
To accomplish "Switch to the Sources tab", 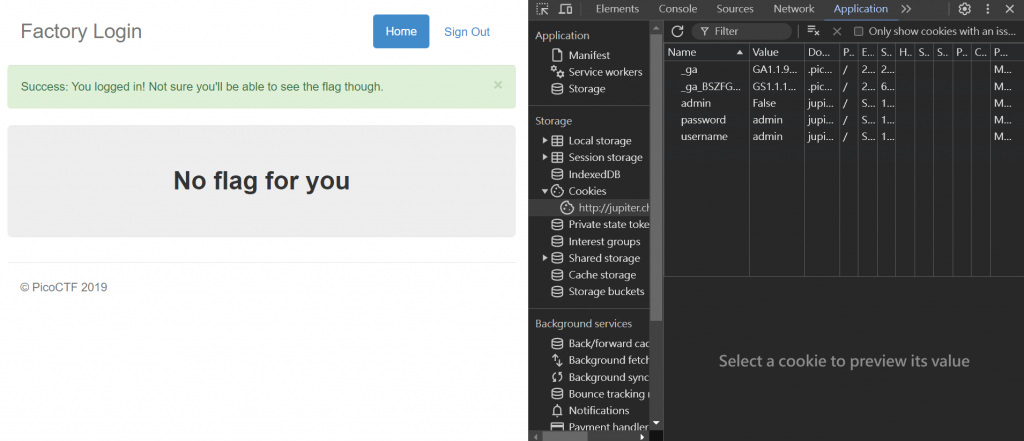I will click(735, 9).
